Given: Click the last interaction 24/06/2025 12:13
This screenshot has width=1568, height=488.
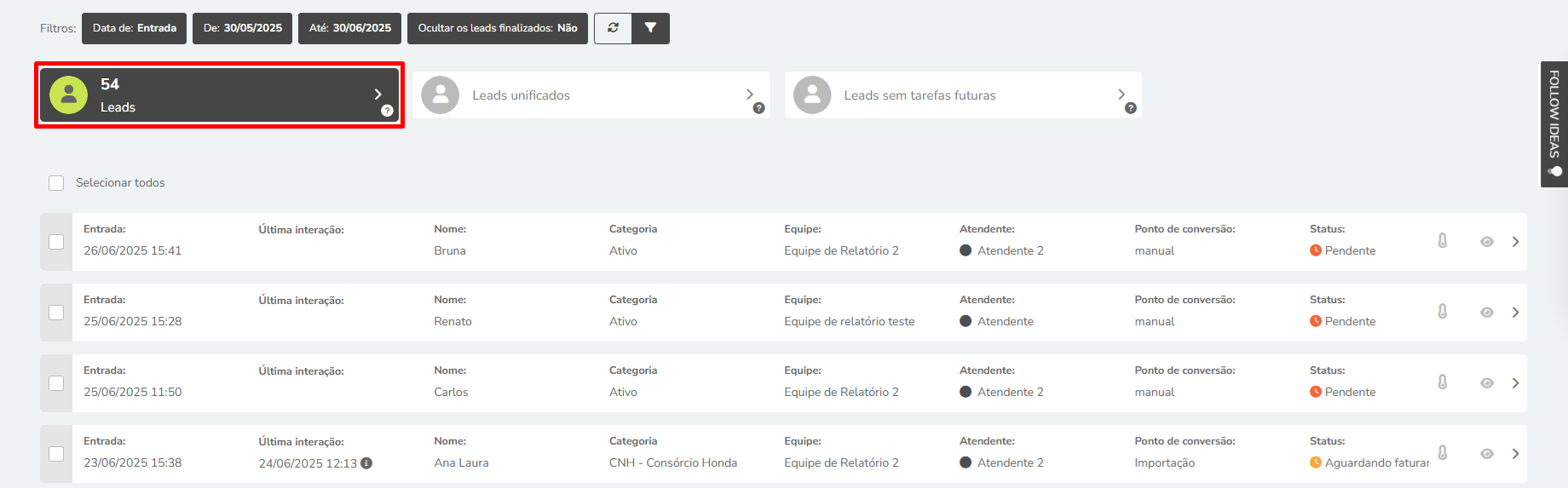Looking at the screenshot, I should 308,463.
